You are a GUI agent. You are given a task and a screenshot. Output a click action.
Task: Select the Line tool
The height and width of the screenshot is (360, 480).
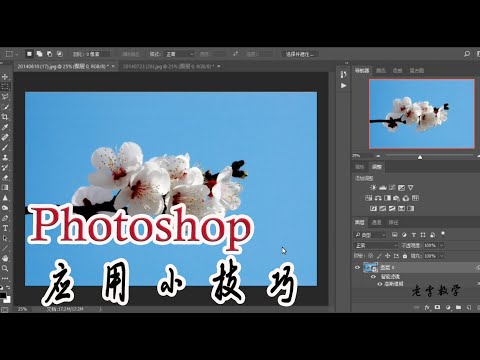[x=5, y=248]
